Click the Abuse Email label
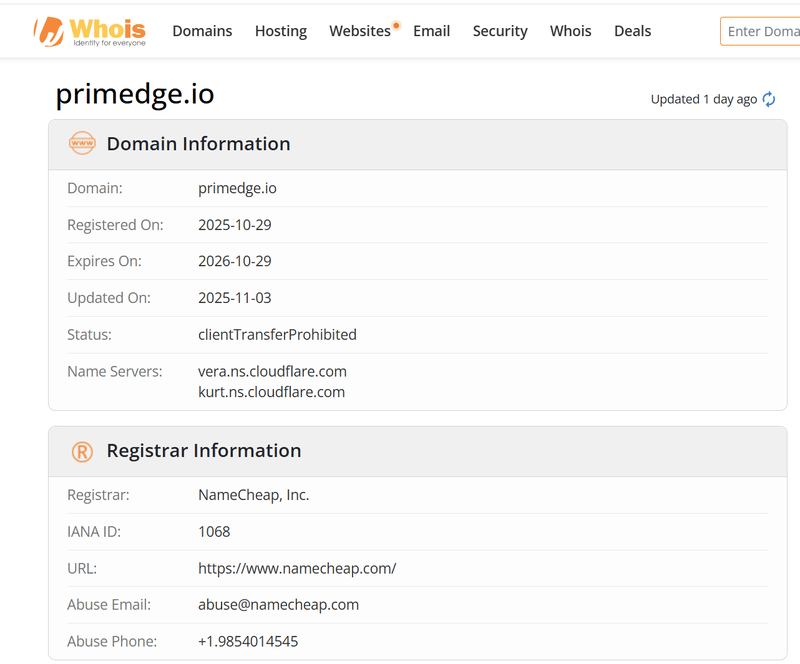Image resolution: width=800 pixels, height=664 pixels. pos(109,605)
